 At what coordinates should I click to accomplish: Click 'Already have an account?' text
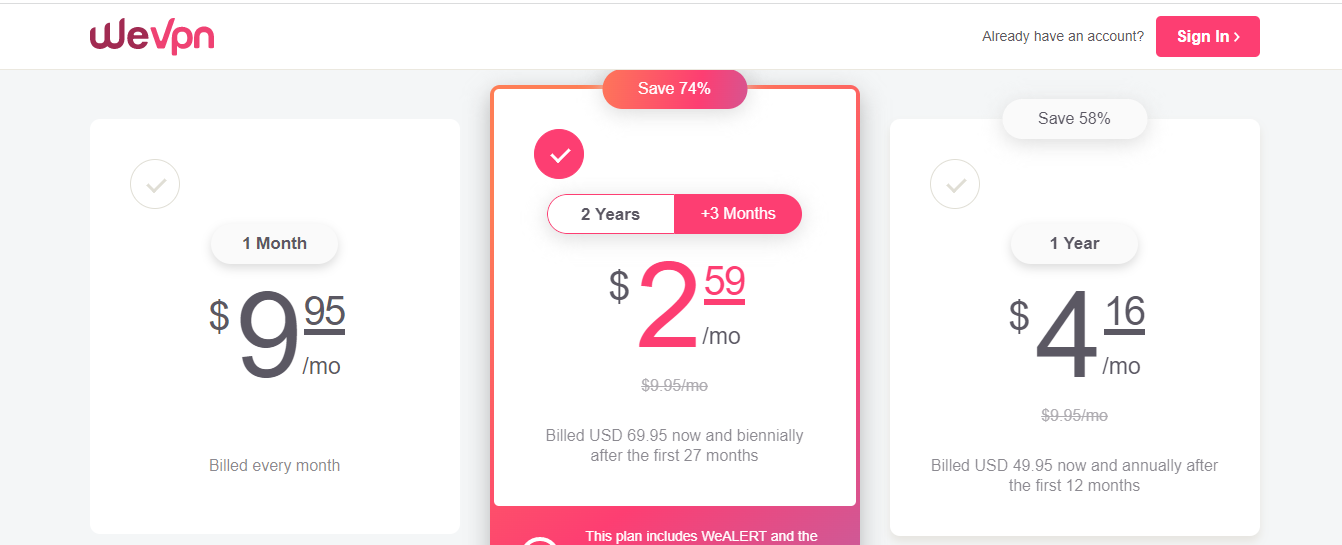tap(1063, 36)
